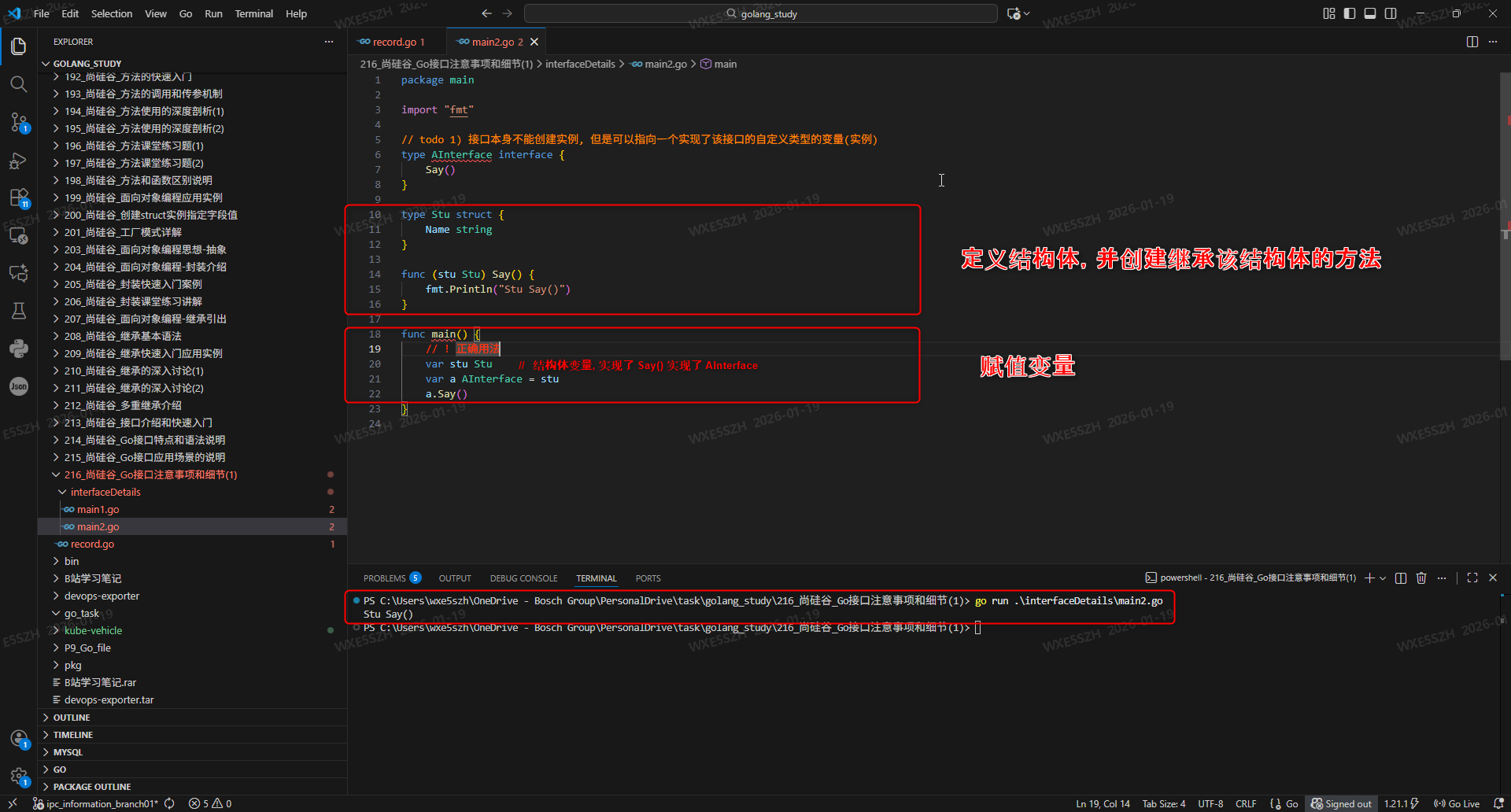Go back with the navigation arrow
Image resolution: width=1511 pixels, height=812 pixels.
pos(486,13)
